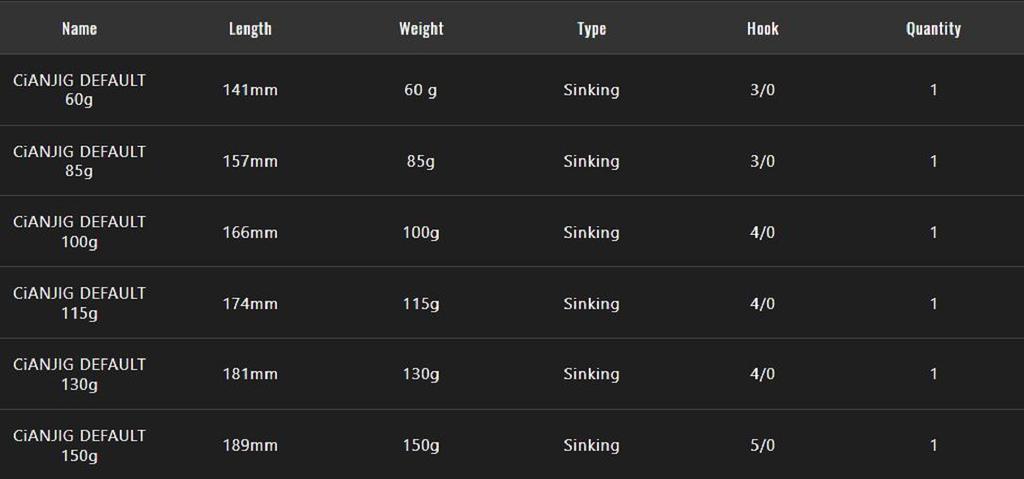
Task: Click quantity 1 in the 130g row
Action: (x=933, y=374)
